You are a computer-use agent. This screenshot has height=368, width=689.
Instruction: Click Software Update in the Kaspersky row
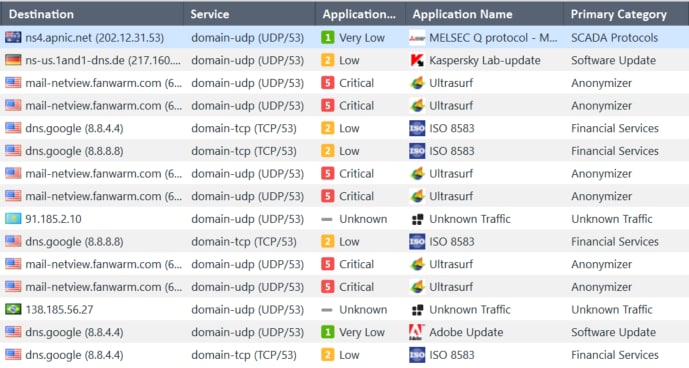[x=613, y=60]
